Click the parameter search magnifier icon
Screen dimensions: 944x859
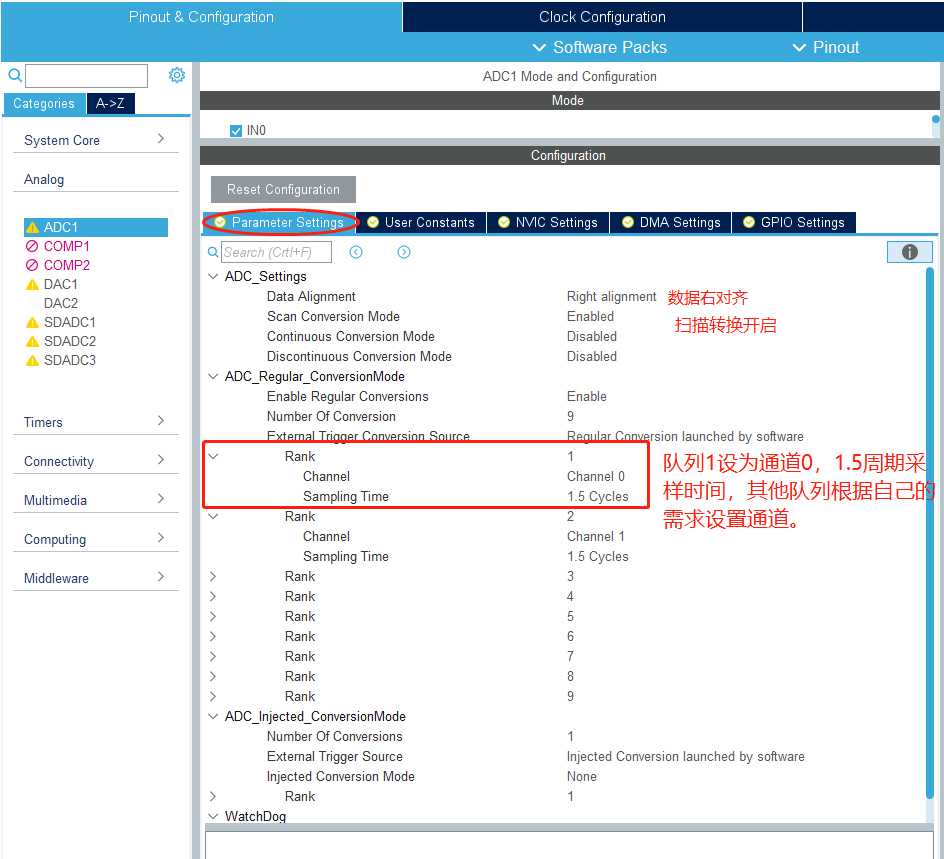213,252
